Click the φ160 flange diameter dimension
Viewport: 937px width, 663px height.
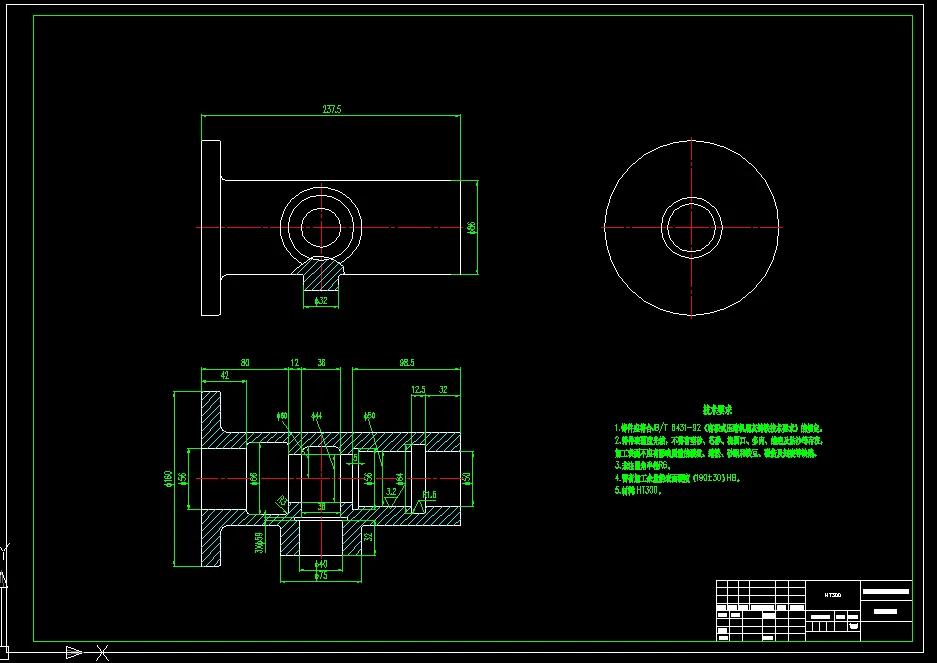click(169, 478)
